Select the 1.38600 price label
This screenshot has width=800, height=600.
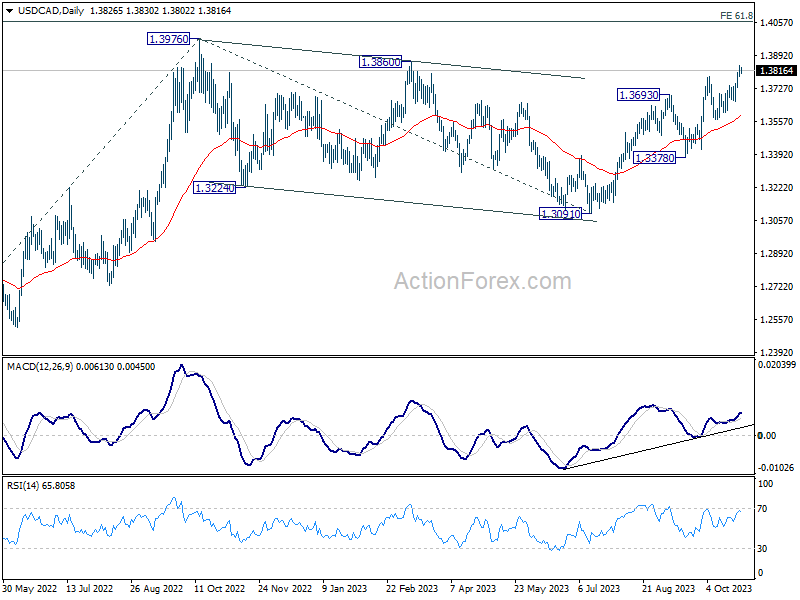point(381,62)
